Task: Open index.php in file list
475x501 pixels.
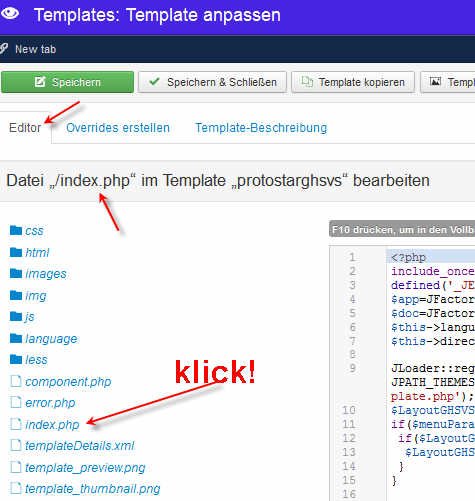Action: coord(52,425)
